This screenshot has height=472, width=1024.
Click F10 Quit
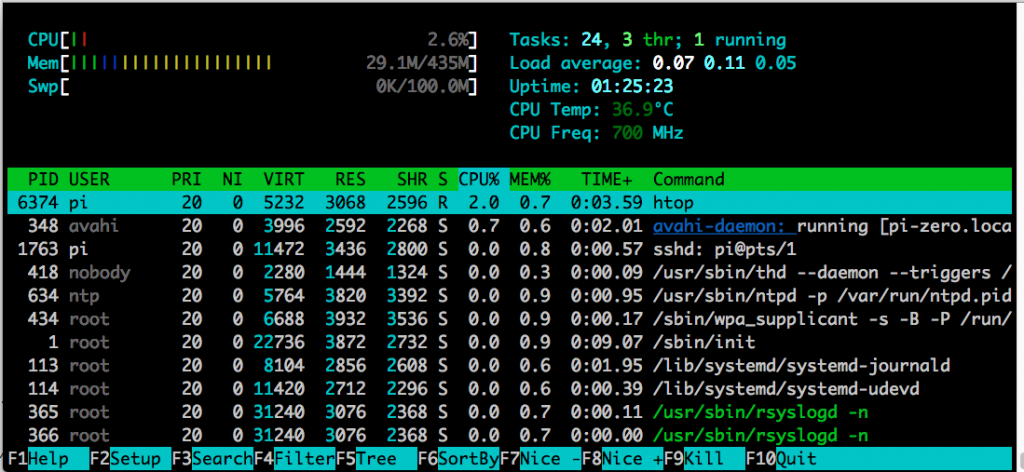click(x=782, y=459)
